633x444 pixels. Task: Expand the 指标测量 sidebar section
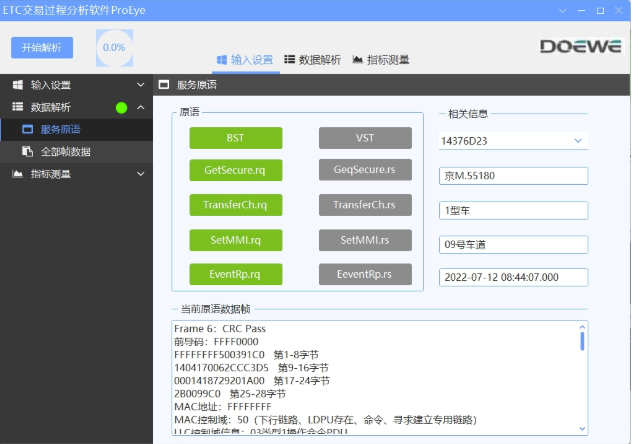140,174
